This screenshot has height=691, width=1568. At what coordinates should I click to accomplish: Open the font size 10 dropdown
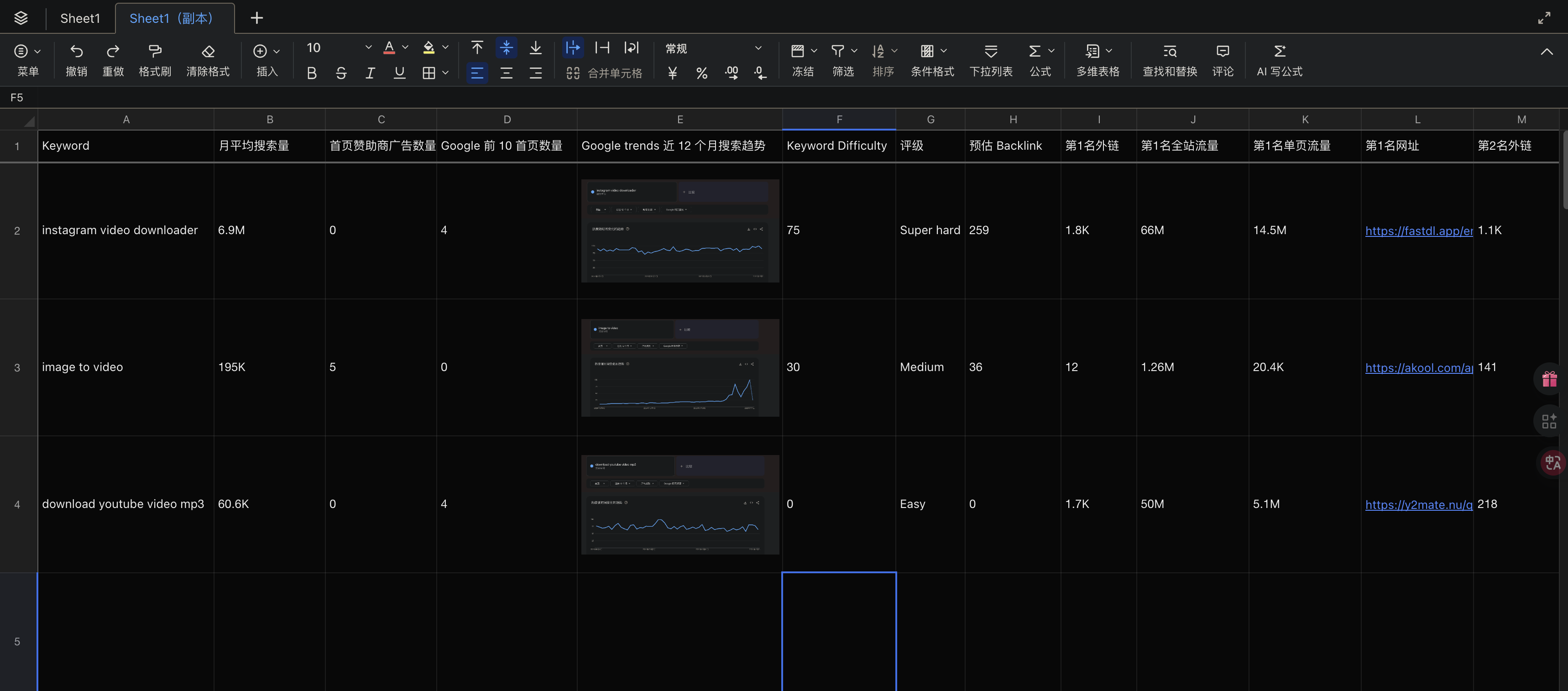(368, 47)
